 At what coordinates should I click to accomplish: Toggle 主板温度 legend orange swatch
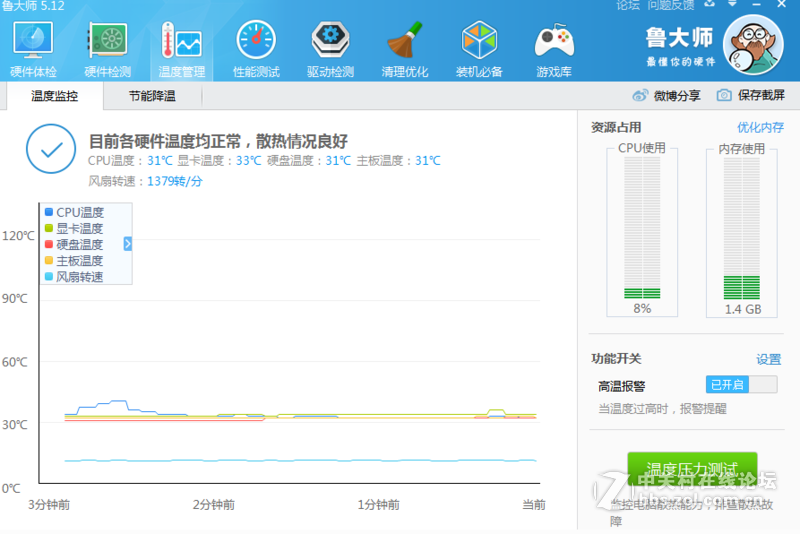click(49, 260)
